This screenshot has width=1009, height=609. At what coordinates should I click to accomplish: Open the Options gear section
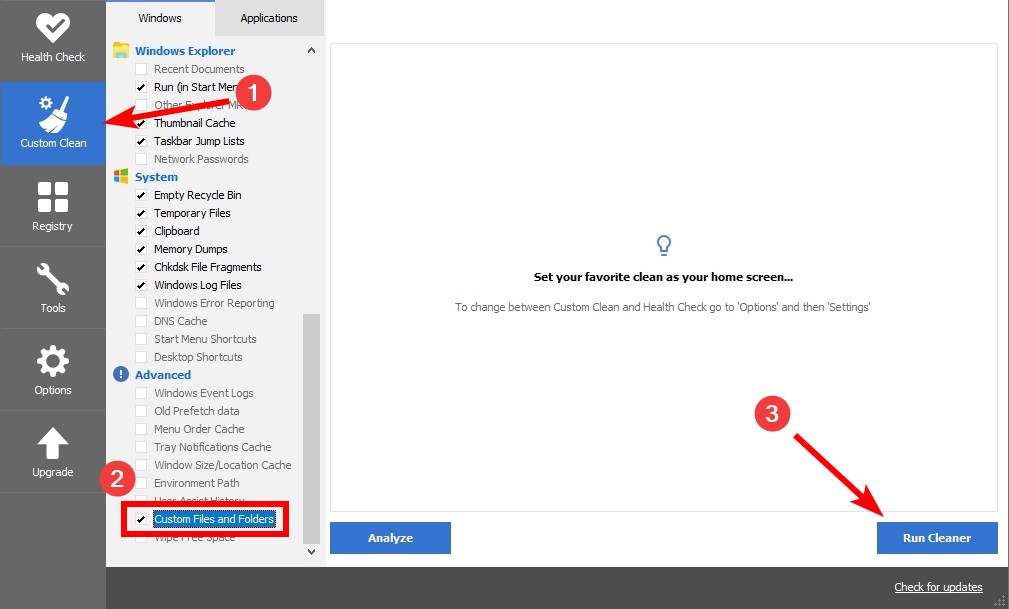[53, 370]
